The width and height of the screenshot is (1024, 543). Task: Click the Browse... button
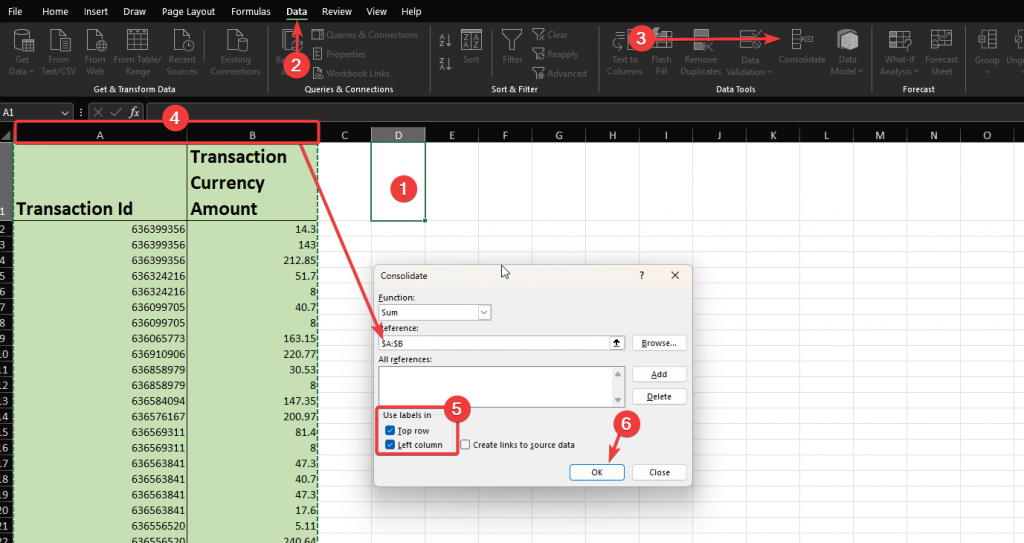(x=659, y=343)
